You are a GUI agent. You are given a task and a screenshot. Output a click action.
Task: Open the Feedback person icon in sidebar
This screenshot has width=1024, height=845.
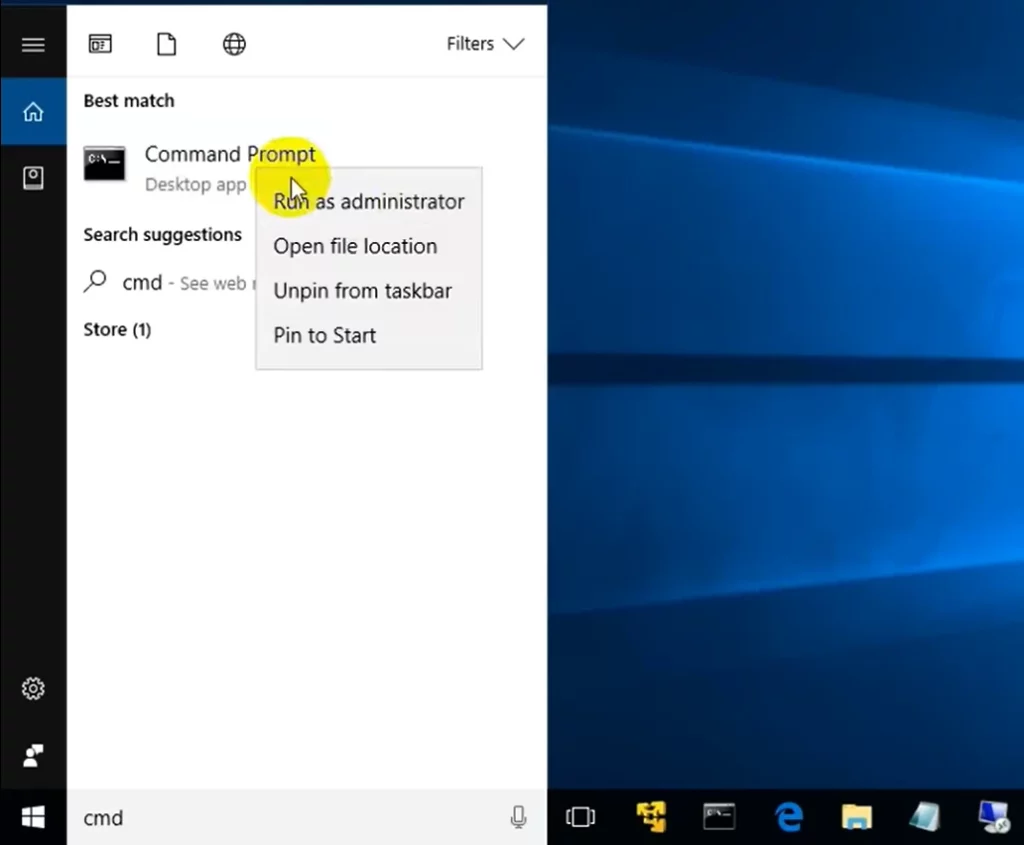33,756
